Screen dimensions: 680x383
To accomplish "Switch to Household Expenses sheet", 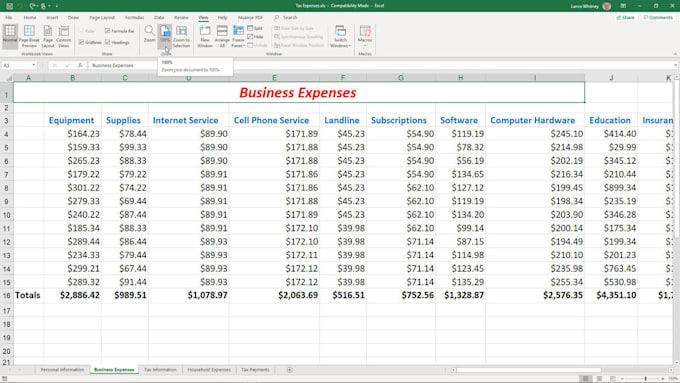I will 209,370.
